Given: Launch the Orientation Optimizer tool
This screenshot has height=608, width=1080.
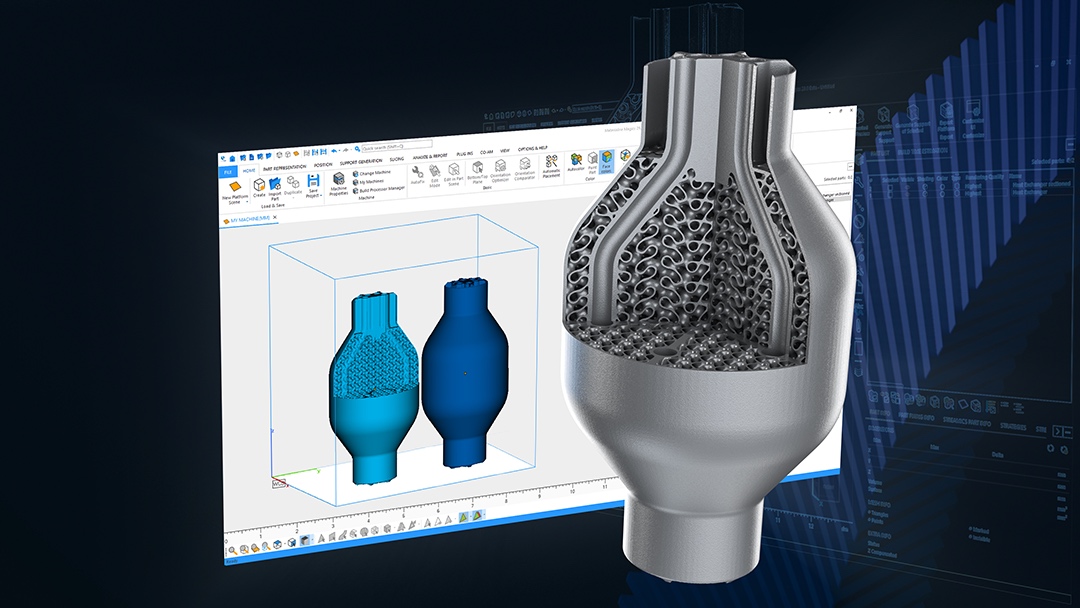Looking at the screenshot, I should click(x=499, y=164).
